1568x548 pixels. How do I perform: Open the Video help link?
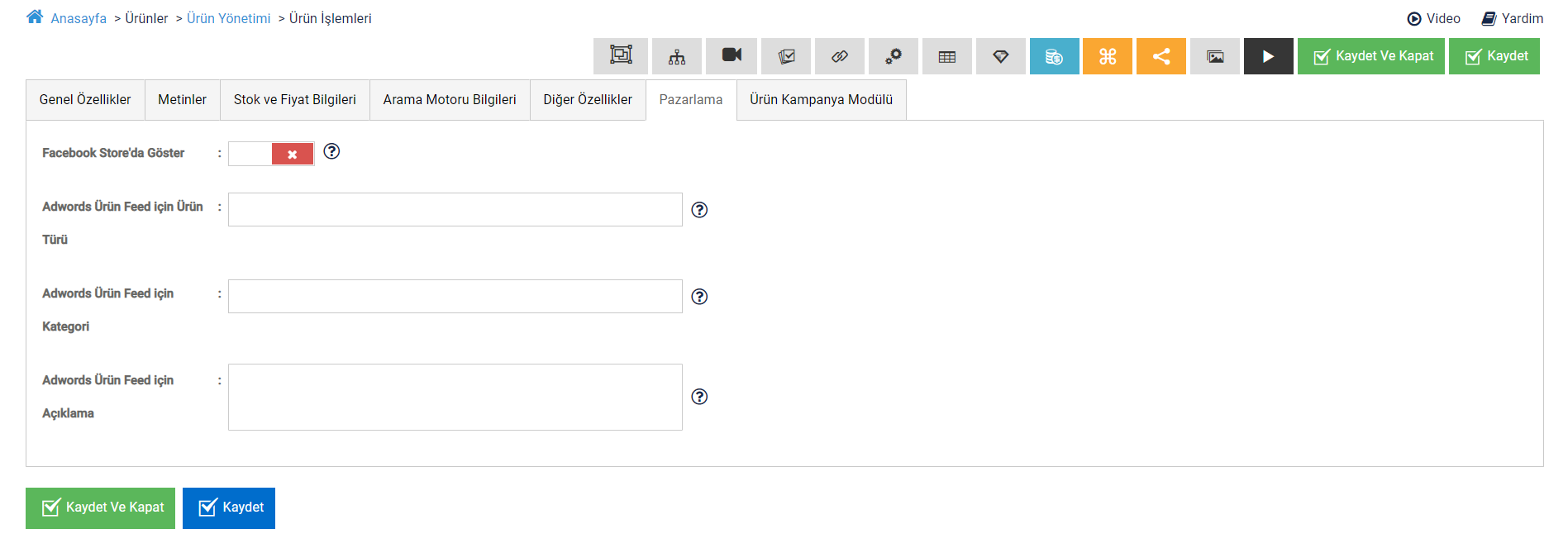pos(1434,18)
